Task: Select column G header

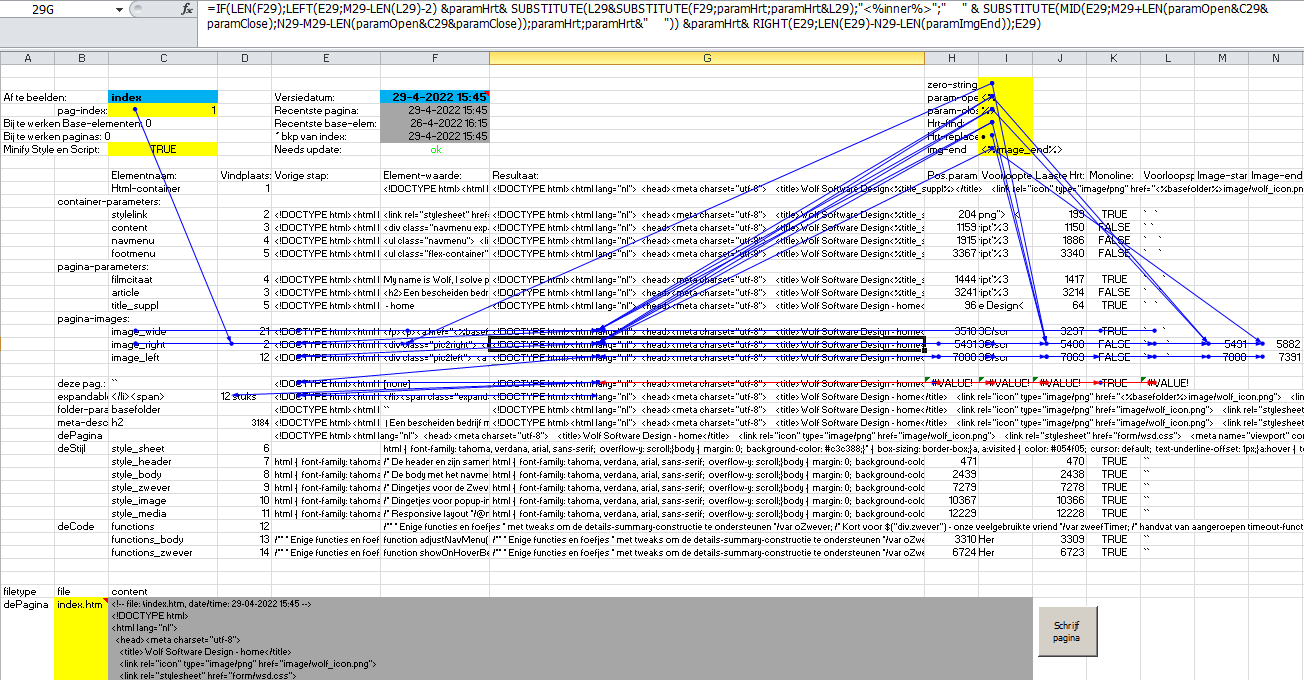Action: (x=706, y=58)
